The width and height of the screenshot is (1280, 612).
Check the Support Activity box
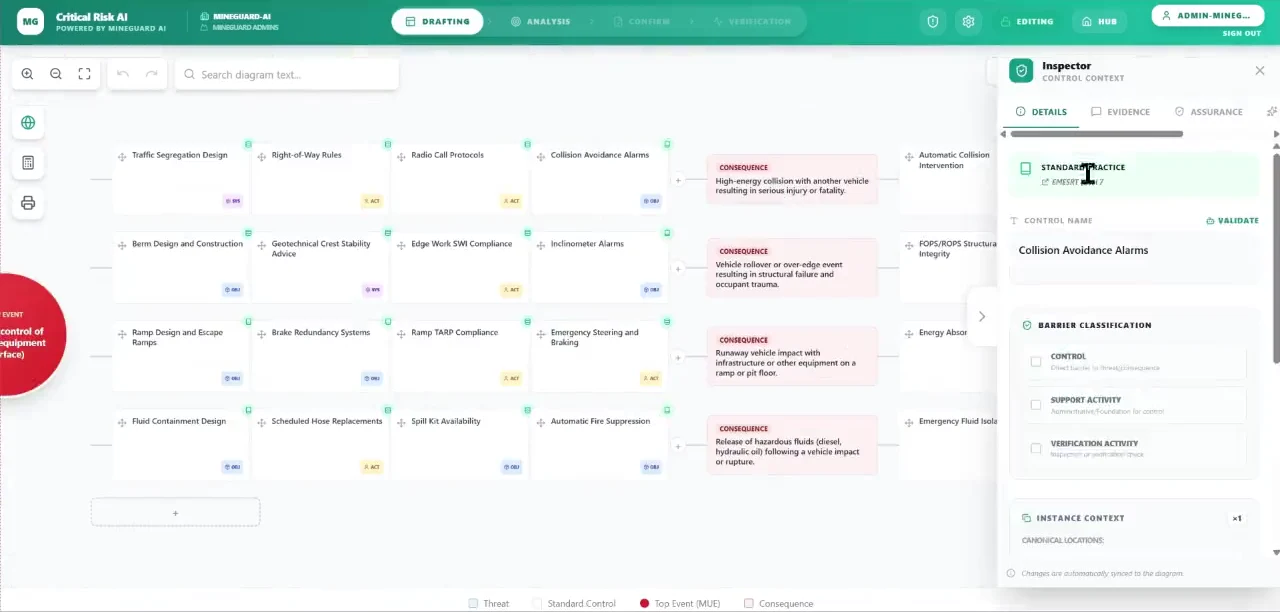[1036, 405]
